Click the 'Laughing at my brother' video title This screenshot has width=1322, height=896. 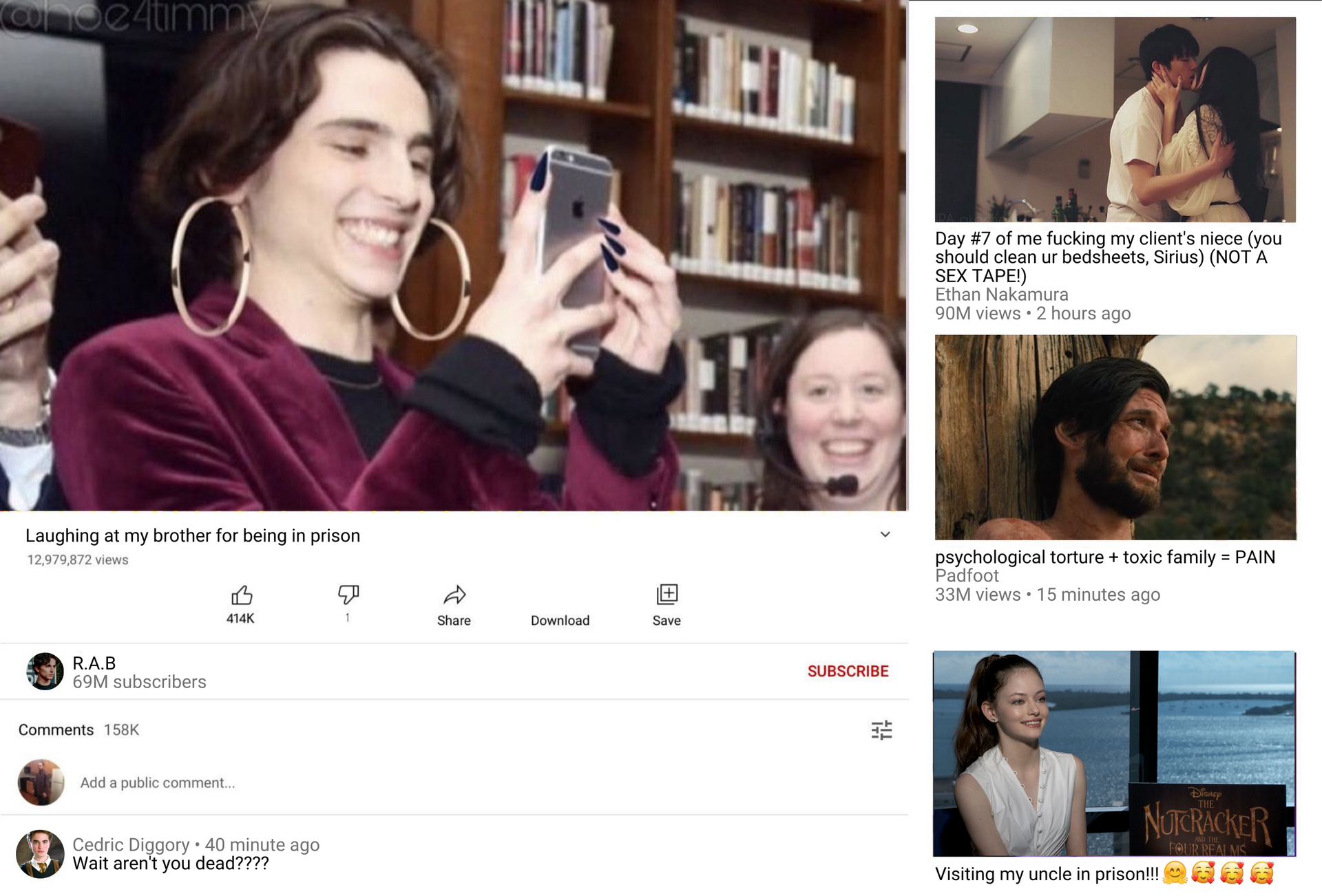[x=193, y=535]
